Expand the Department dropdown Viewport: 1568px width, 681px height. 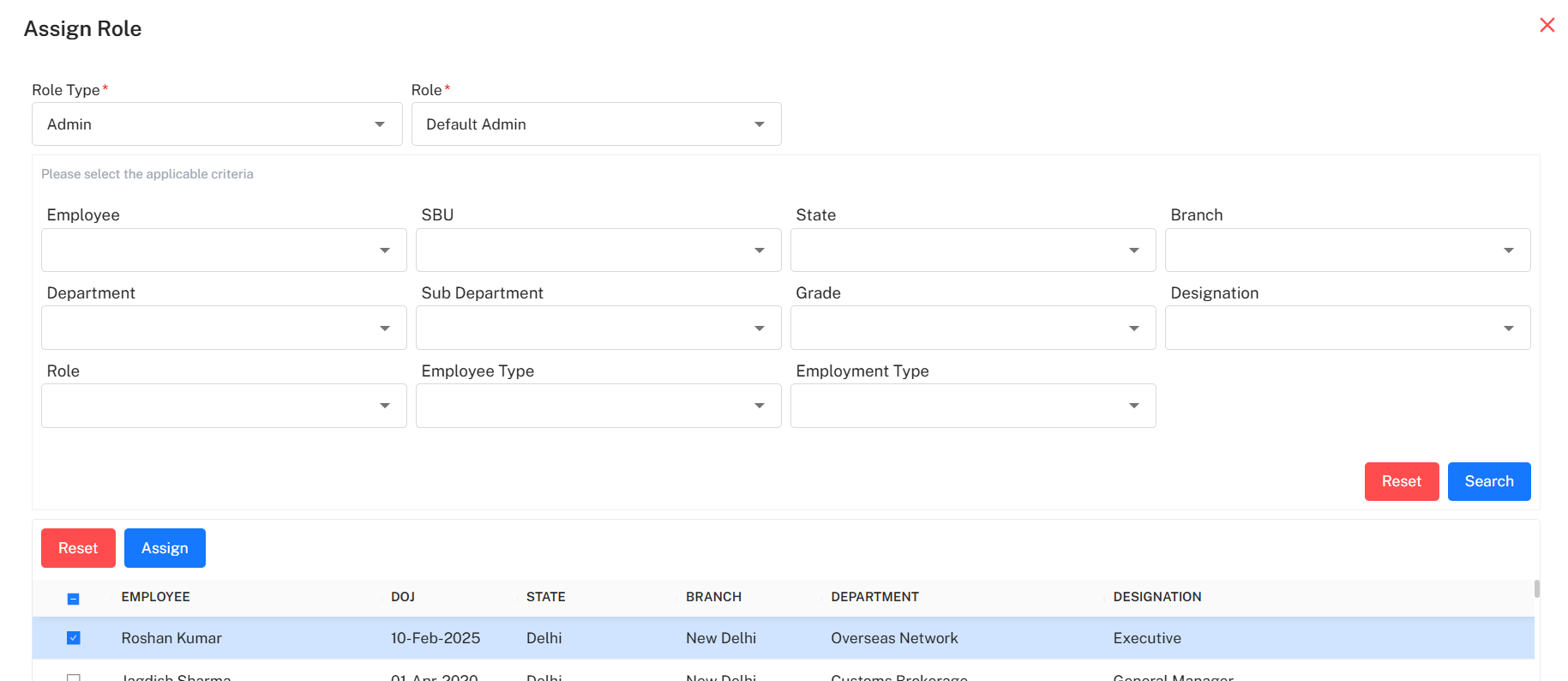click(x=223, y=328)
